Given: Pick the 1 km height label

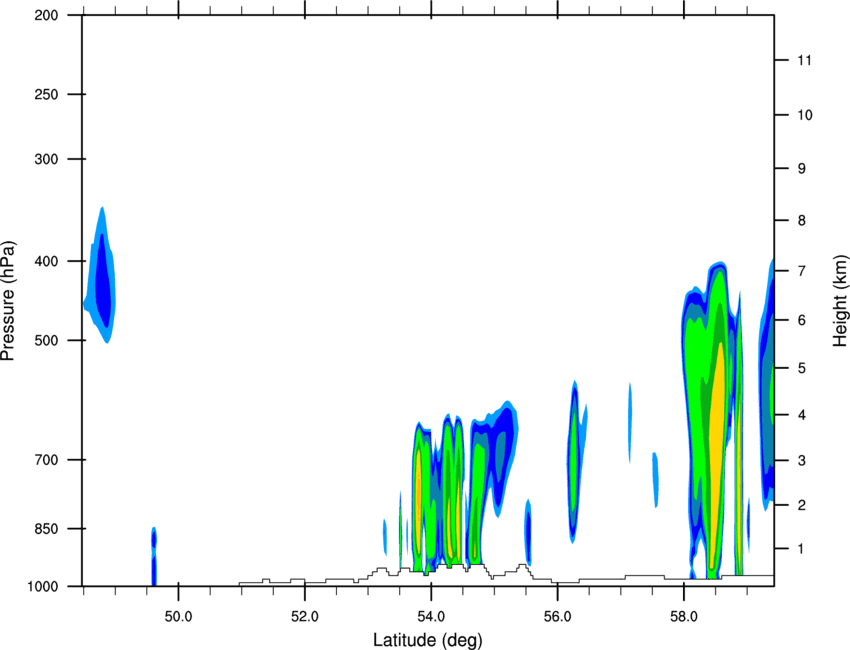Looking at the screenshot, I should pos(801,549).
